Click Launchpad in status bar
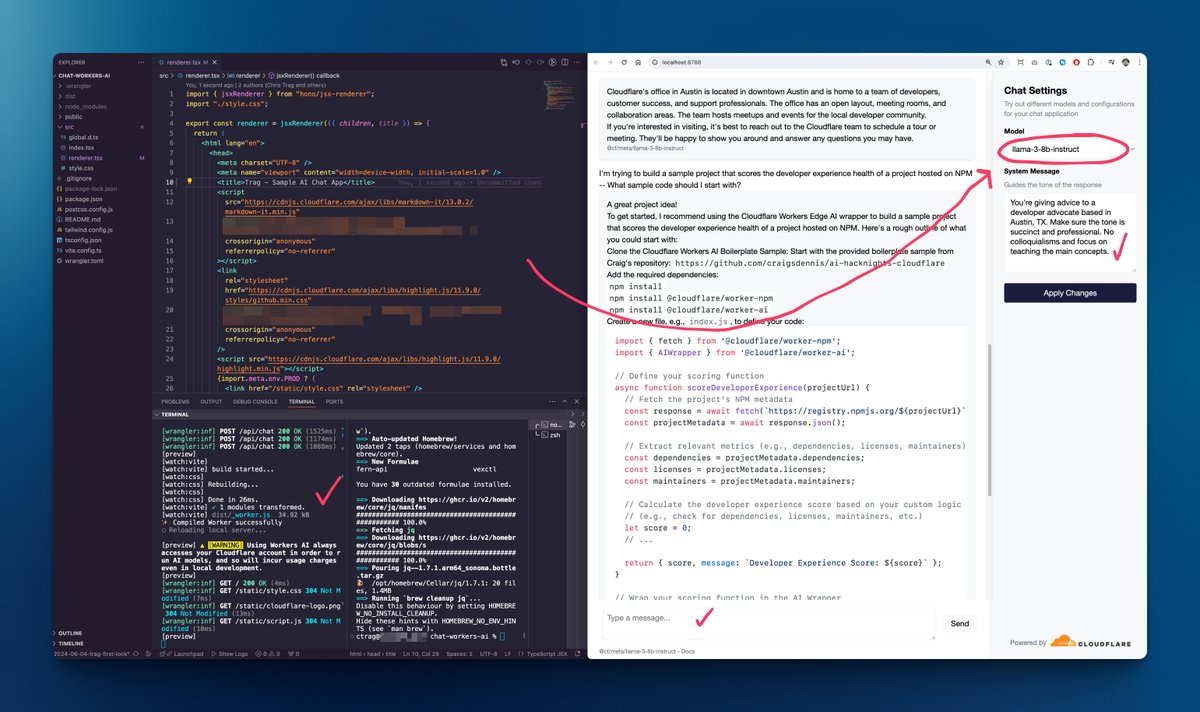The height and width of the screenshot is (712, 1200). [182, 653]
